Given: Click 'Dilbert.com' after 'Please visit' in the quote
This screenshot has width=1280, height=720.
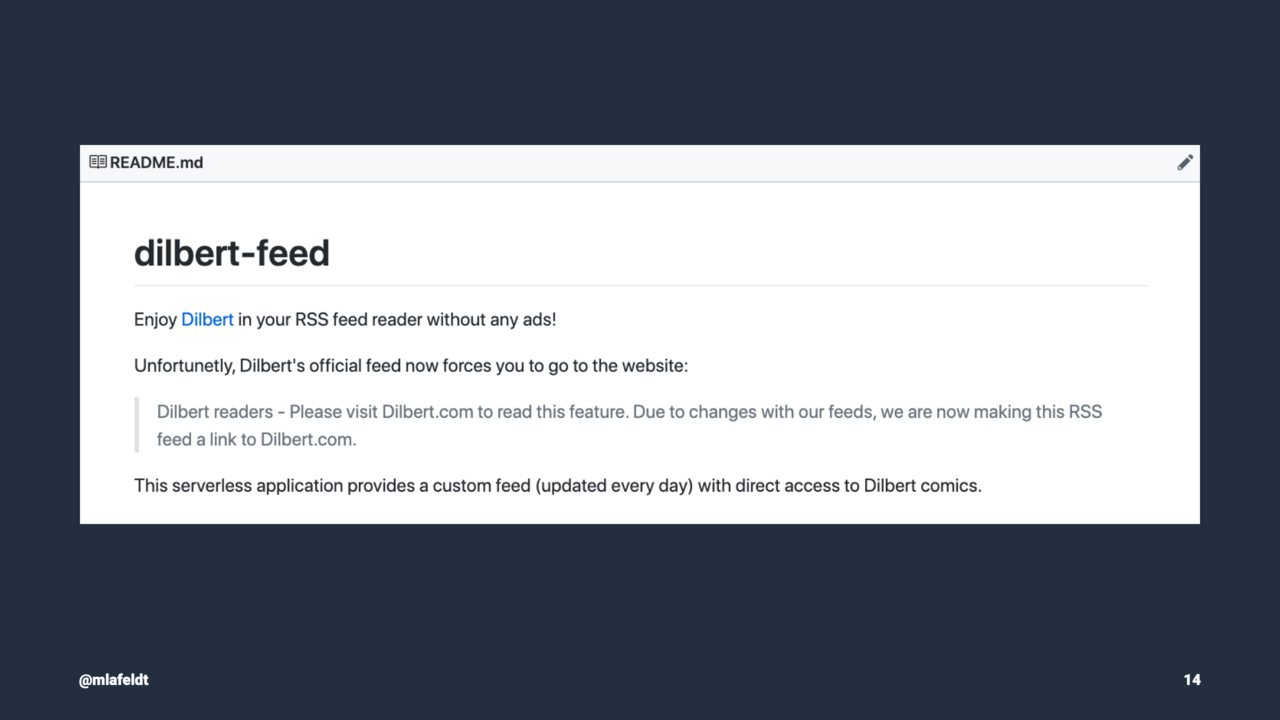Looking at the screenshot, I should [x=427, y=412].
